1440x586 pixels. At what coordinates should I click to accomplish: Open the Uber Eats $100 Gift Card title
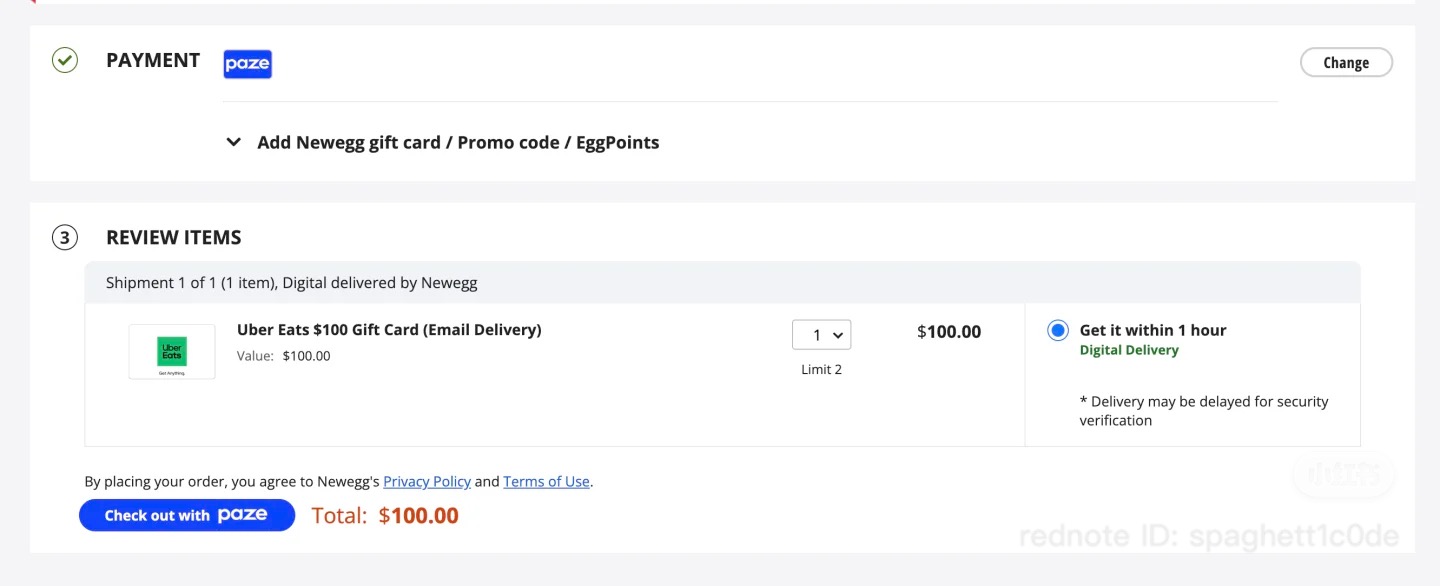389,330
